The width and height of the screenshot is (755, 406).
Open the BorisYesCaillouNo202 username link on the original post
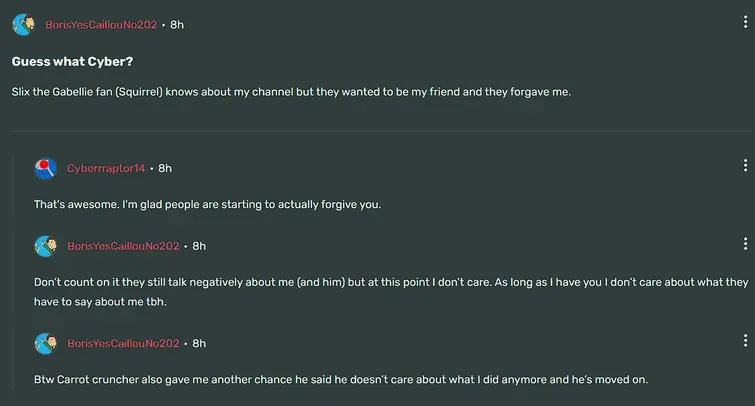click(x=101, y=24)
